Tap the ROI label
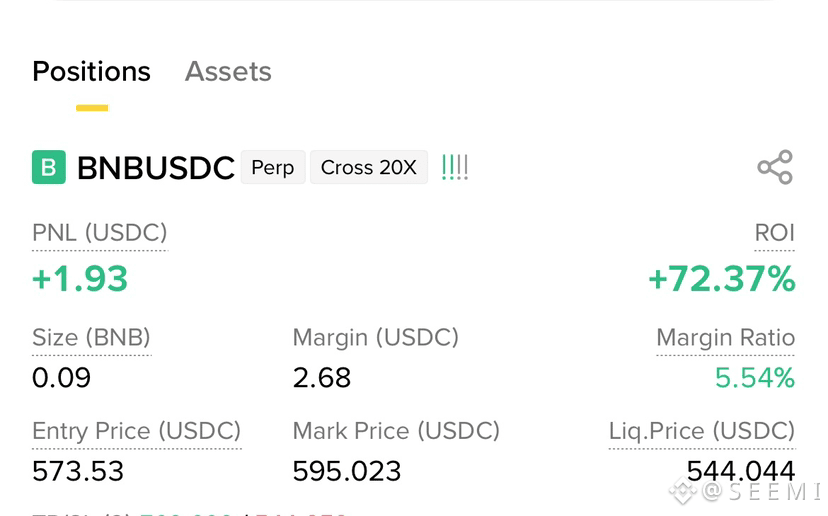The image size is (828, 516). tap(775, 233)
